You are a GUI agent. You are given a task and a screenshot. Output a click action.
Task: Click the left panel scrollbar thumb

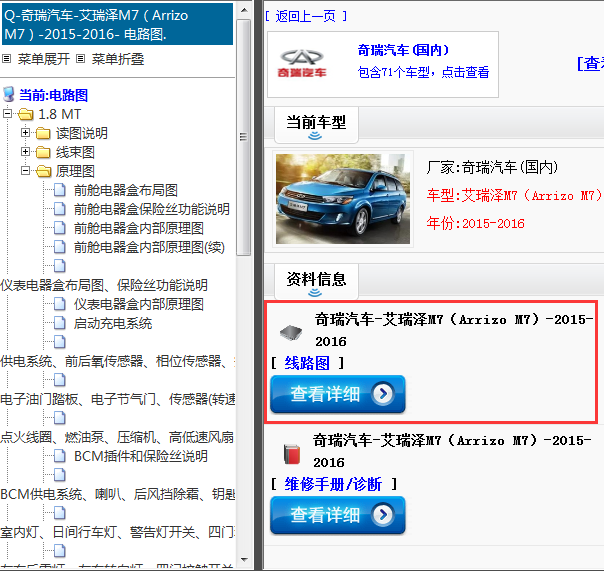[x=243, y=137]
